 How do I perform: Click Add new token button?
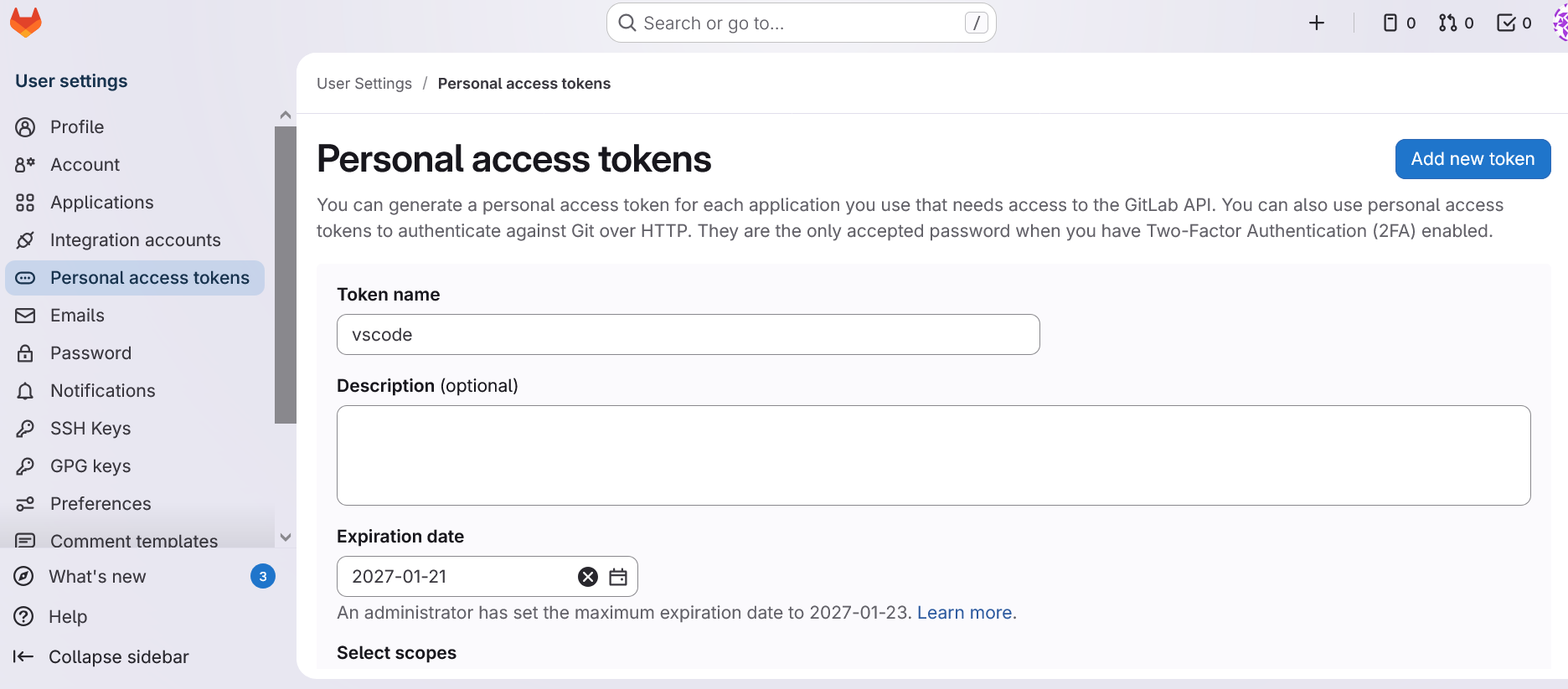click(1472, 159)
